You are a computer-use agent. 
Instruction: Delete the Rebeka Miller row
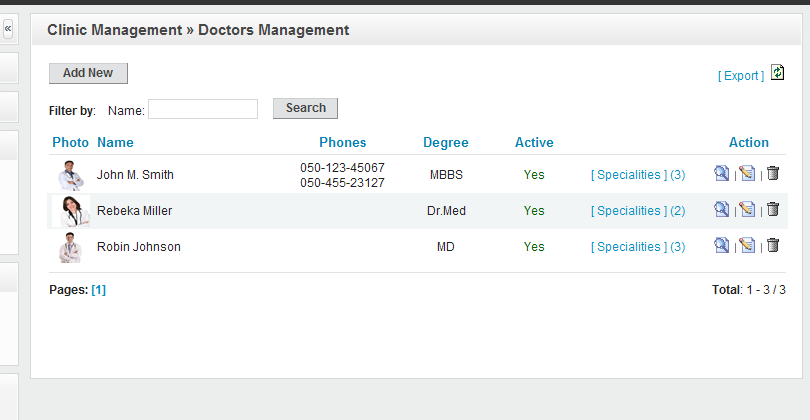tap(772, 210)
